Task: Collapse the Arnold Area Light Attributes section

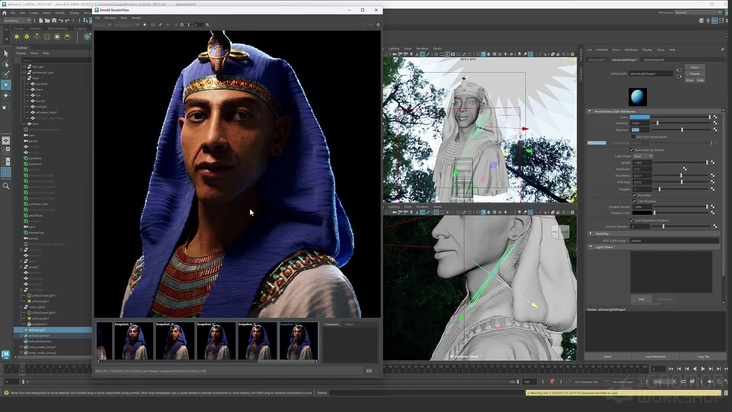Action: pos(589,110)
